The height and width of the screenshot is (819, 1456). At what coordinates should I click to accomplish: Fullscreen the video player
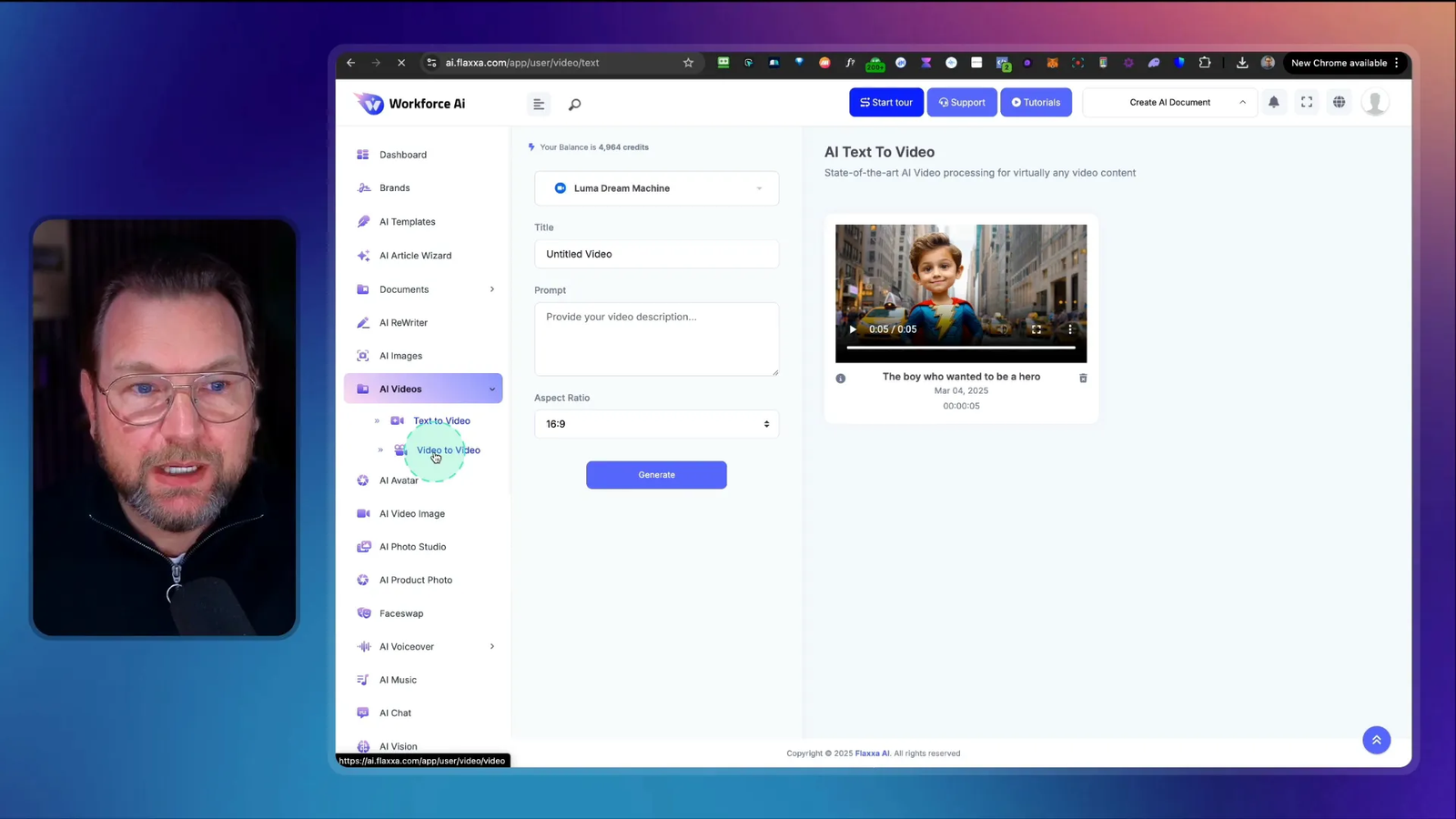point(1036,329)
